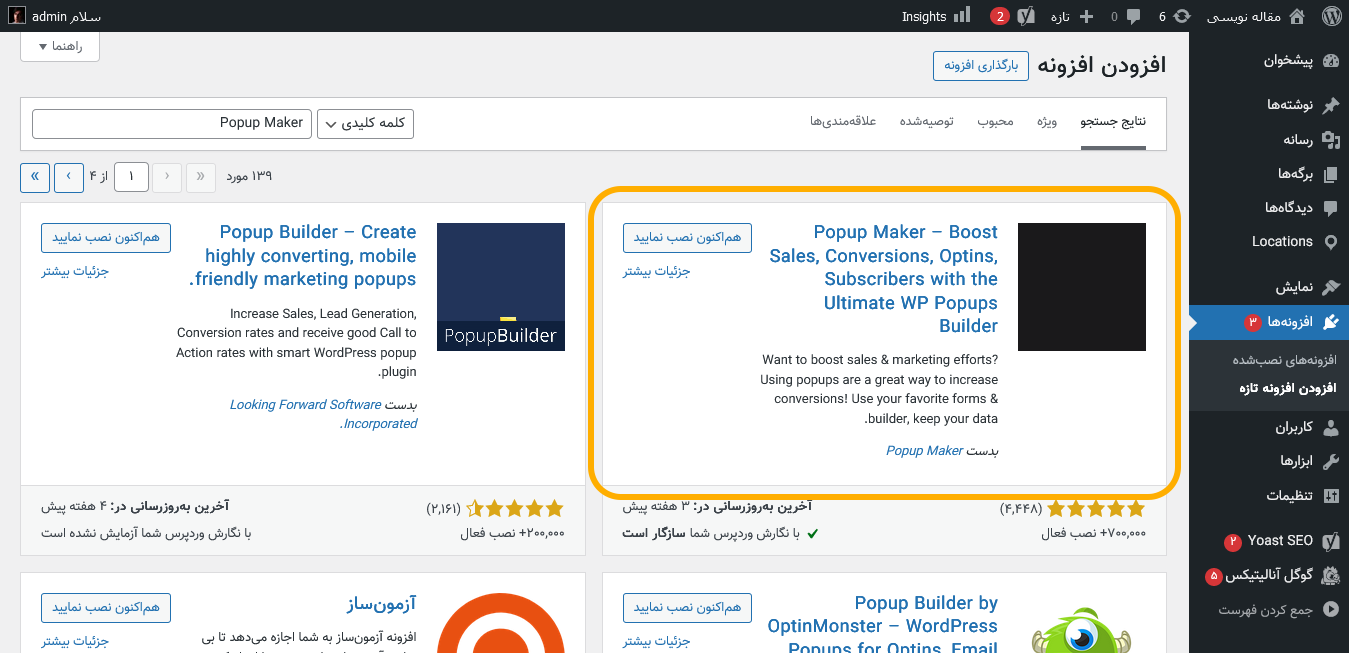Open the updates indicator showing 6

pos(1176,16)
